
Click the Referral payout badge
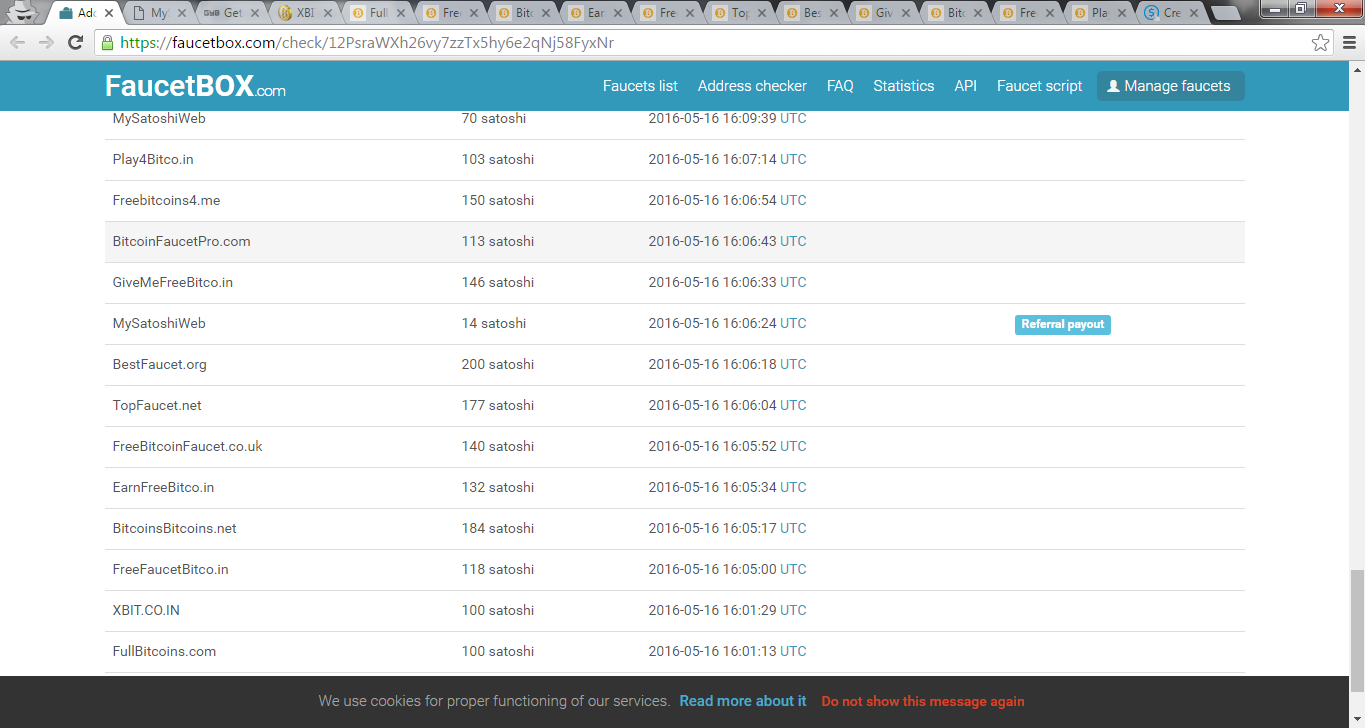1063,324
